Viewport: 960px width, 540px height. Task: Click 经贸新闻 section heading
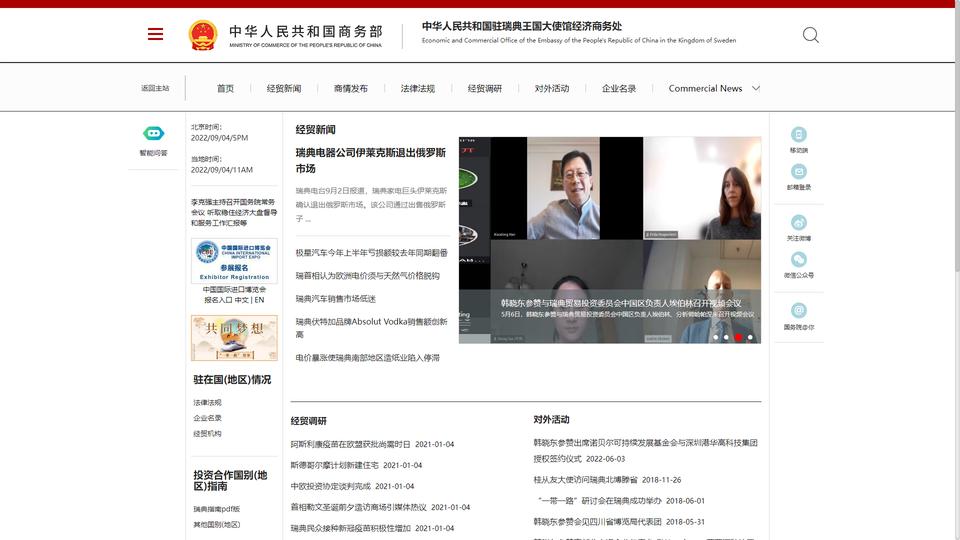tap(315, 130)
